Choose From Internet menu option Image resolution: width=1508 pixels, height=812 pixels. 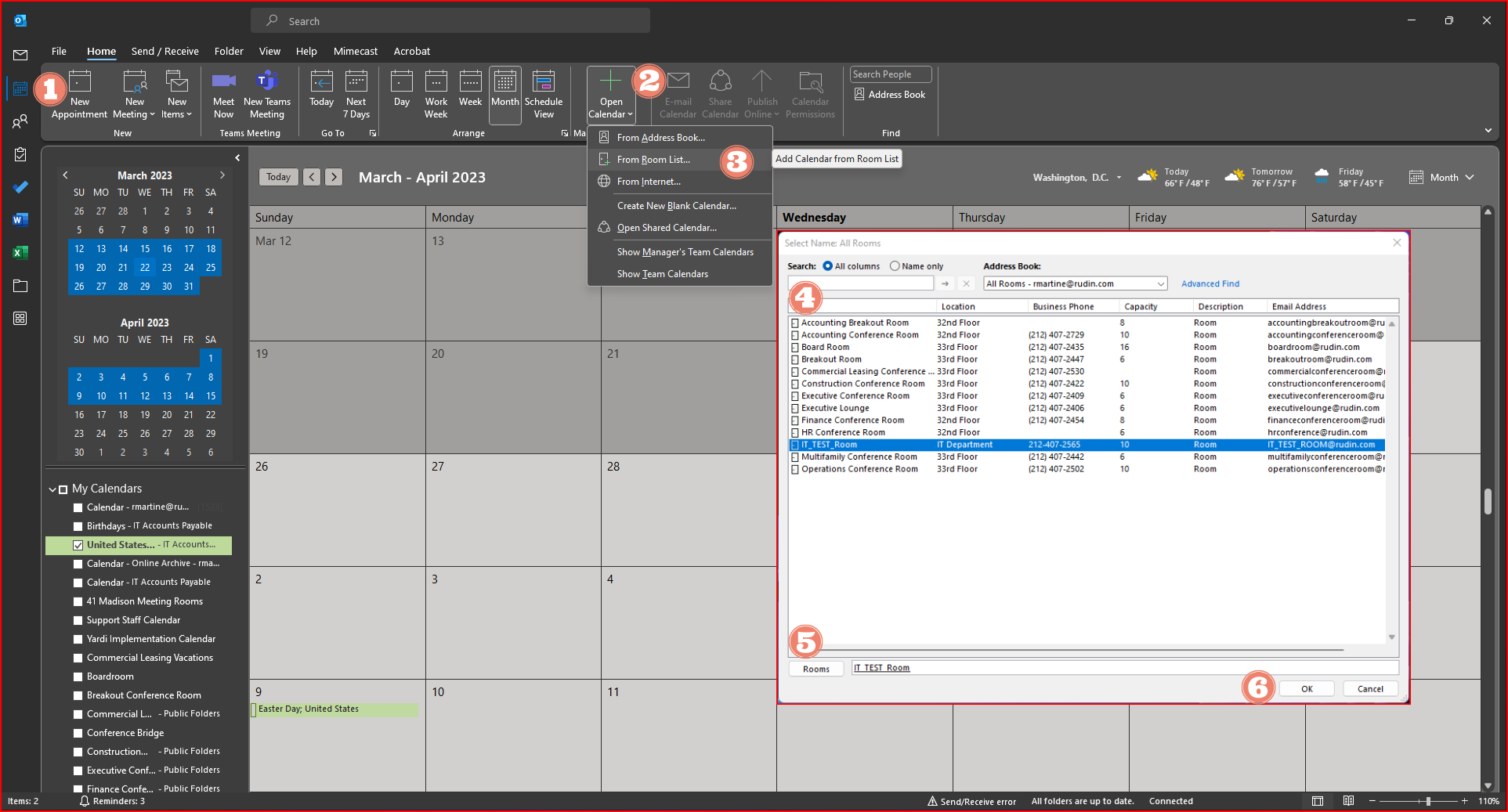(x=649, y=182)
